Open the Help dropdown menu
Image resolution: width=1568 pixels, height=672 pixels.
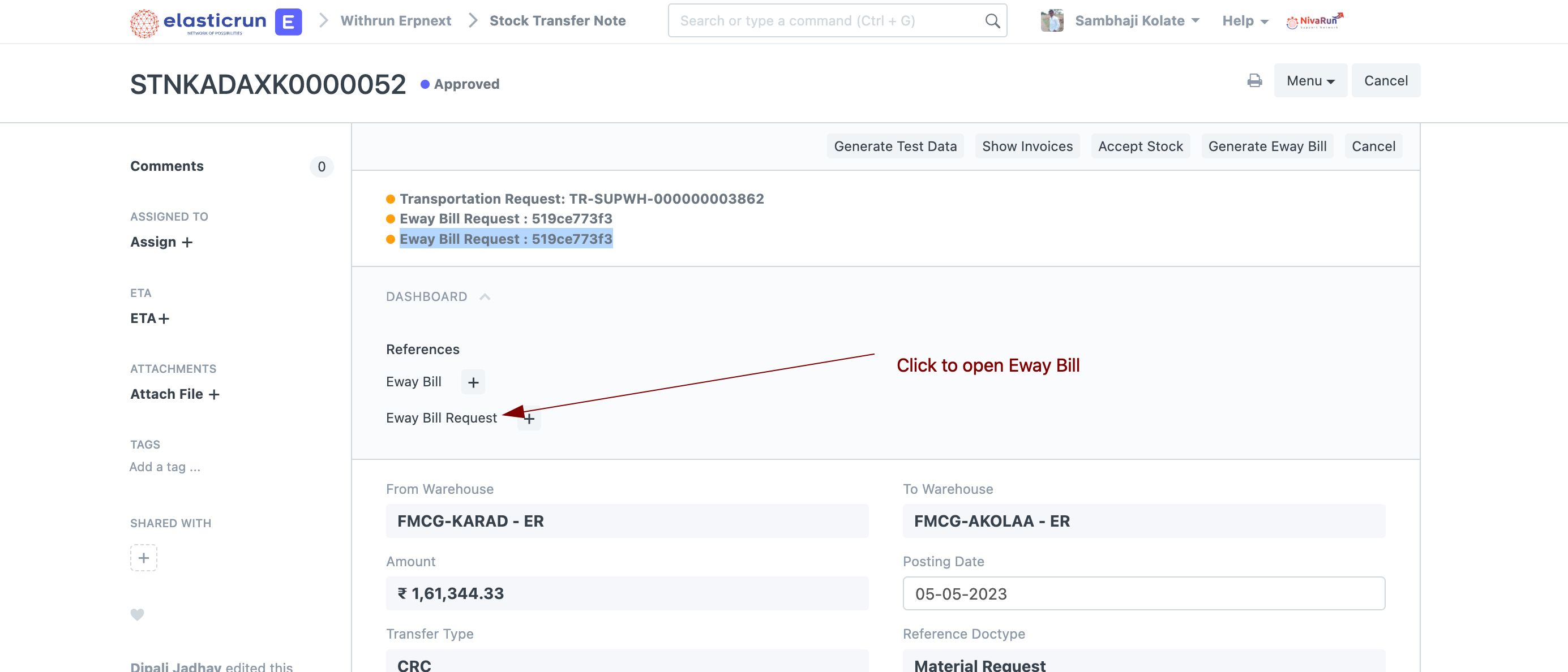[x=1245, y=21]
